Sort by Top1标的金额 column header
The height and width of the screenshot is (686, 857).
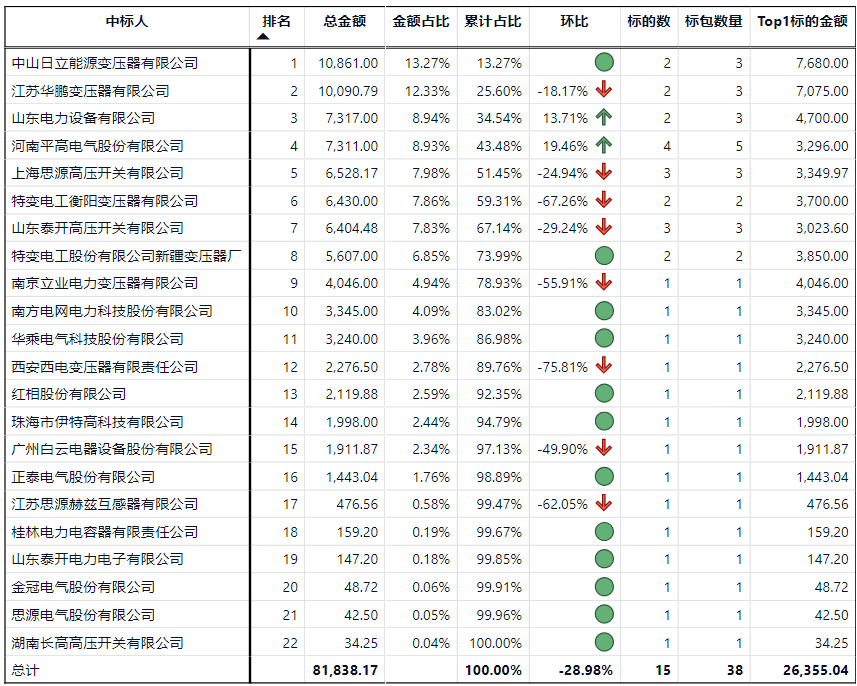pos(802,21)
